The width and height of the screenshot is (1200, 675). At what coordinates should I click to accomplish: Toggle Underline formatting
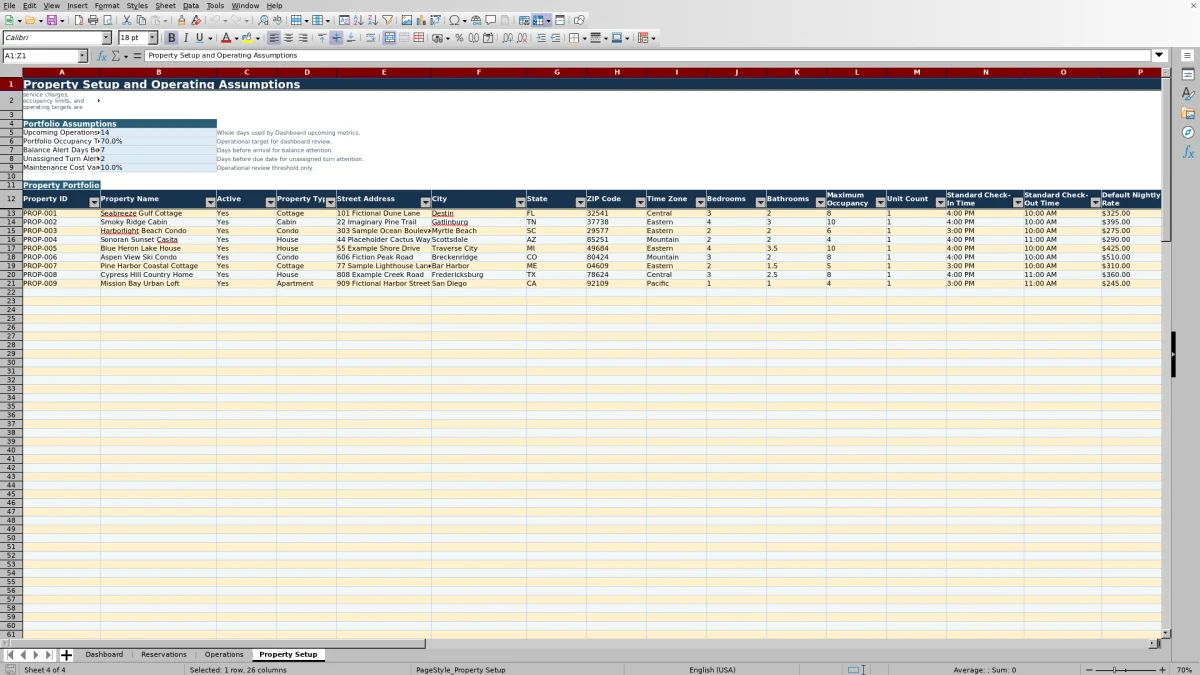click(x=199, y=38)
